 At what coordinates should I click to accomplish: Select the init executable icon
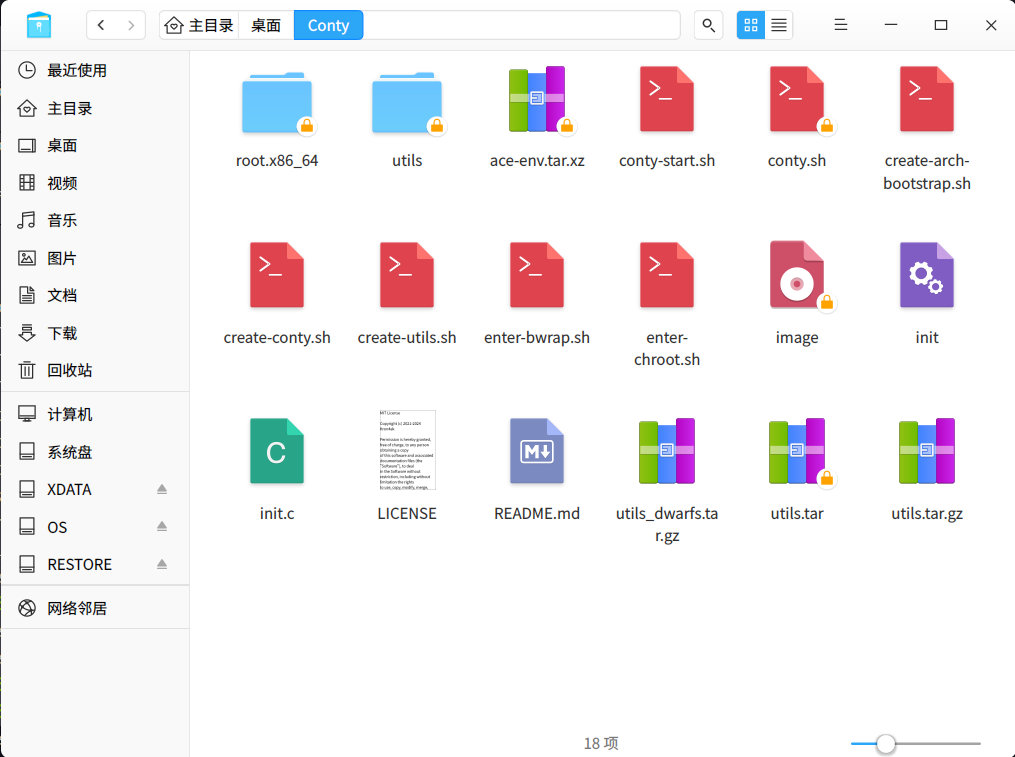coord(927,275)
